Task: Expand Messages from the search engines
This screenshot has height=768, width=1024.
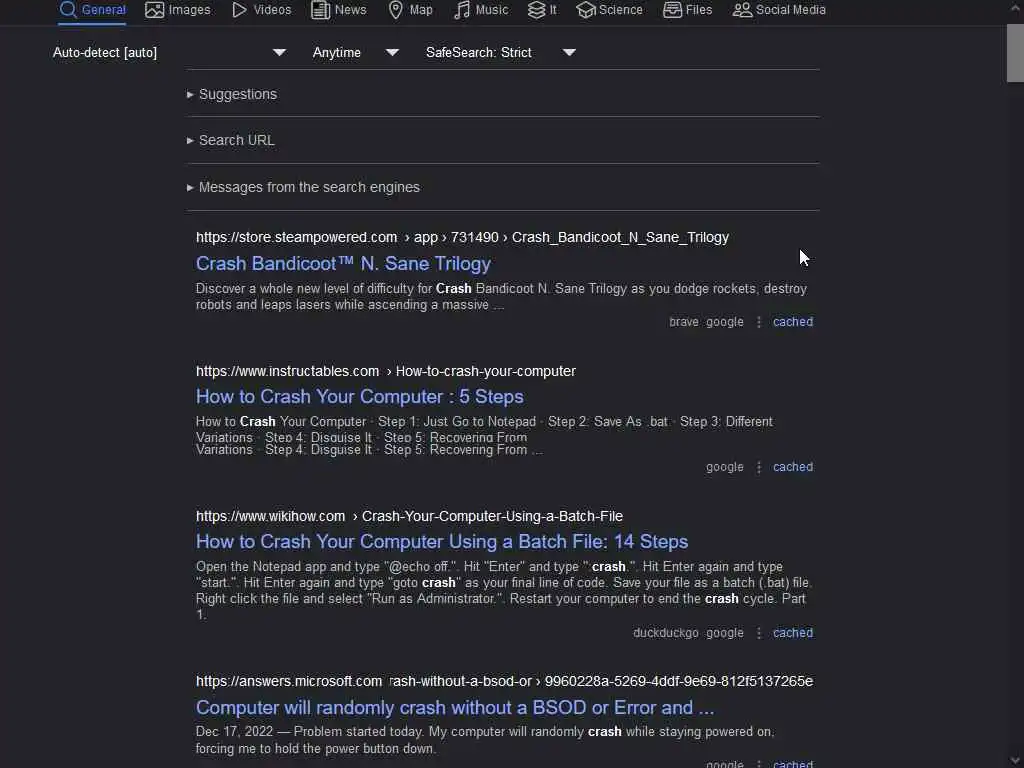Action: [x=309, y=187]
